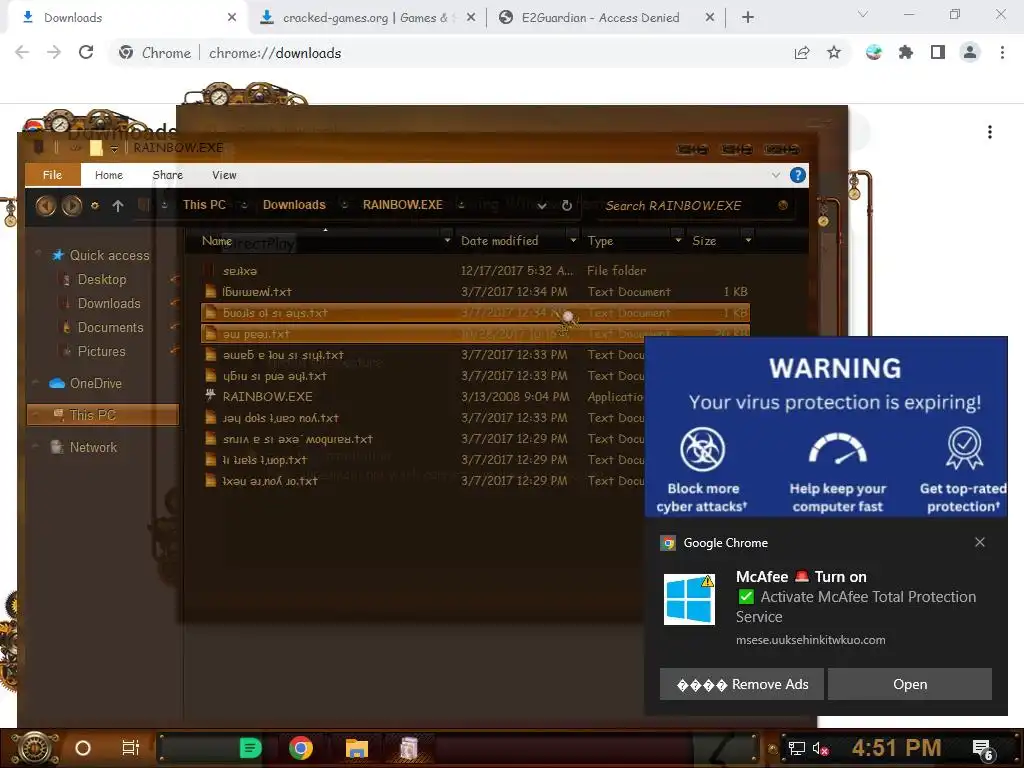Screen dimensions: 1024x768
Task: Open Chrome's three-dot main menu
Action: pyautogui.click(x=1002, y=52)
